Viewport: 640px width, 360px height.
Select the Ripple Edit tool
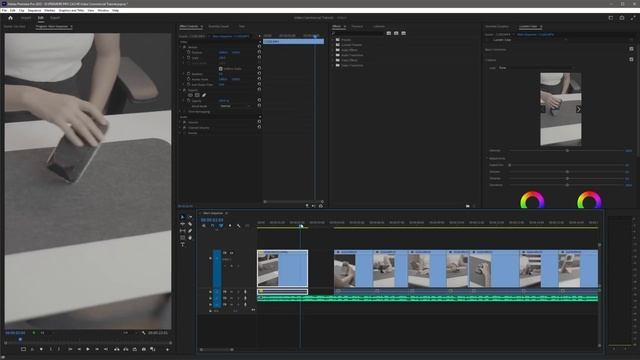click(x=182, y=224)
